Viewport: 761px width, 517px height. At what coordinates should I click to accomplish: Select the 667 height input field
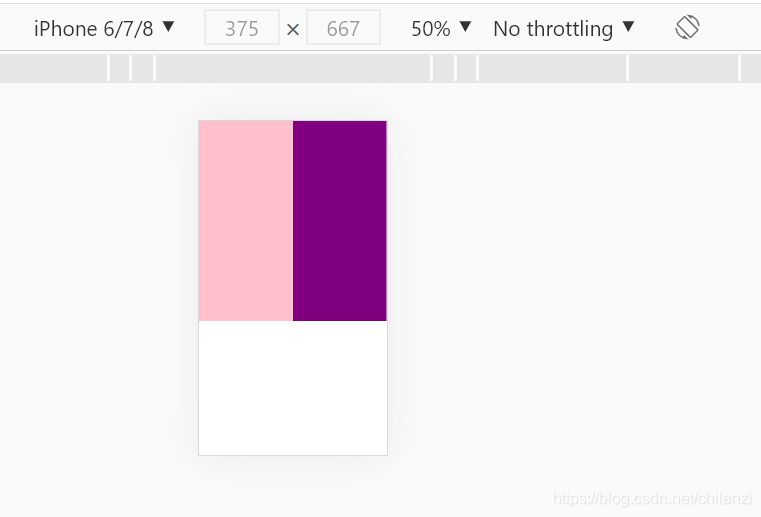tap(343, 28)
